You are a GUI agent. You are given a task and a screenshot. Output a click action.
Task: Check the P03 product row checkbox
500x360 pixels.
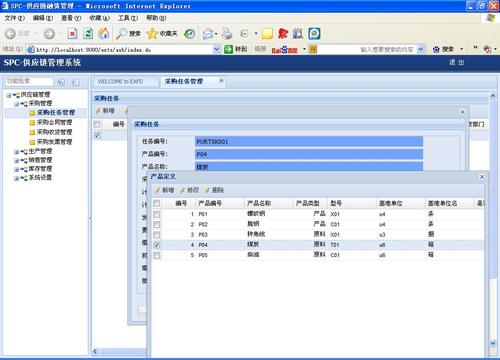(x=156, y=235)
